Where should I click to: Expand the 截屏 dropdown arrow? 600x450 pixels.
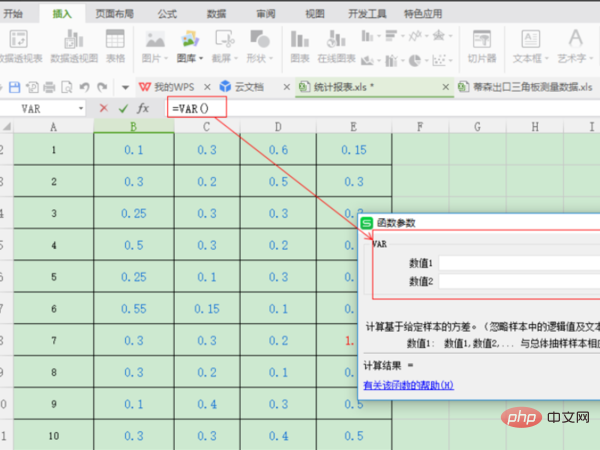coord(236,59)
